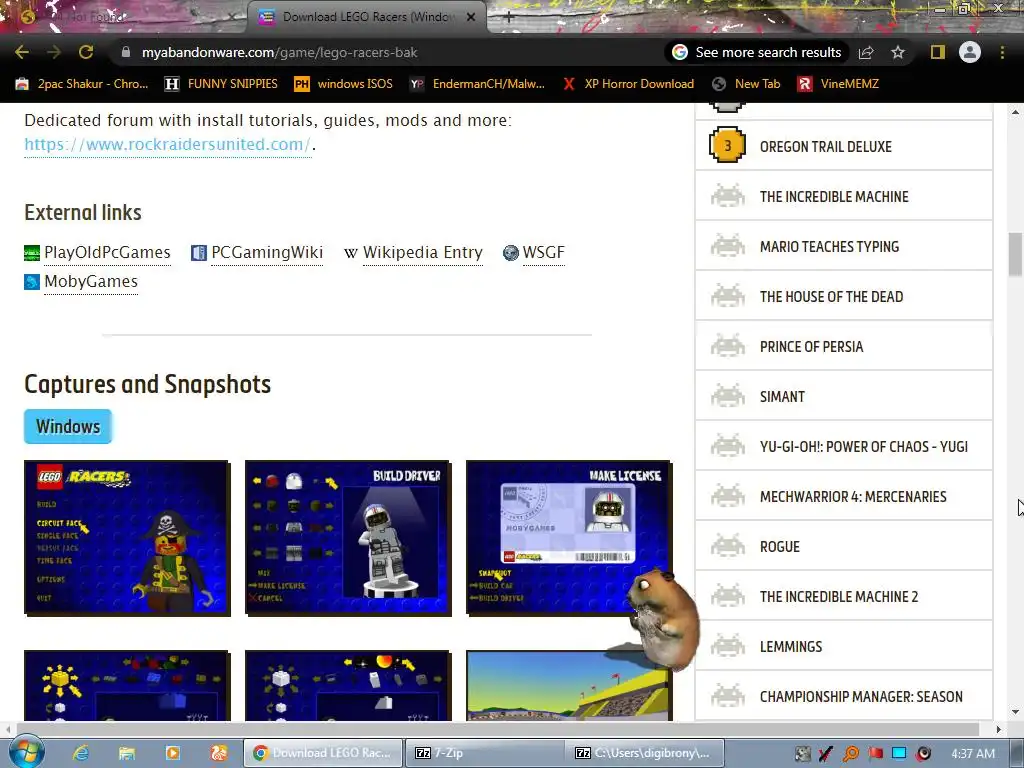Share this page via the share icon
This screenshot has height=768, width=1024.
(866, 52)
